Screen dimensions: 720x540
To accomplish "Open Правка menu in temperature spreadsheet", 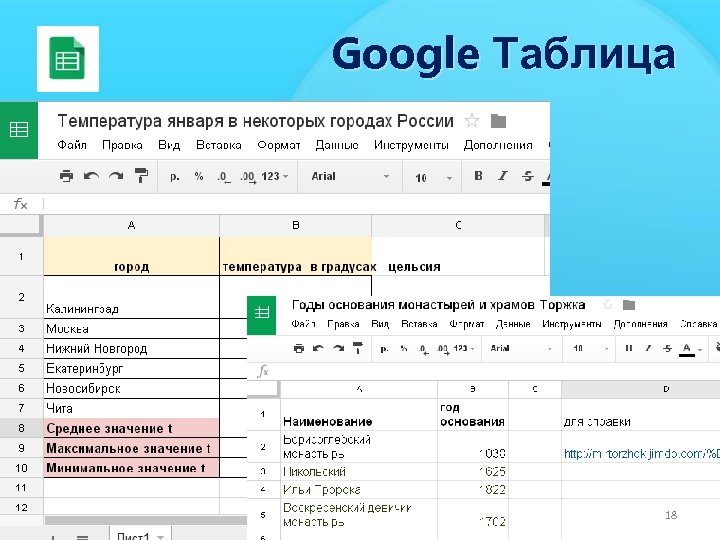I will click(122, 145).
